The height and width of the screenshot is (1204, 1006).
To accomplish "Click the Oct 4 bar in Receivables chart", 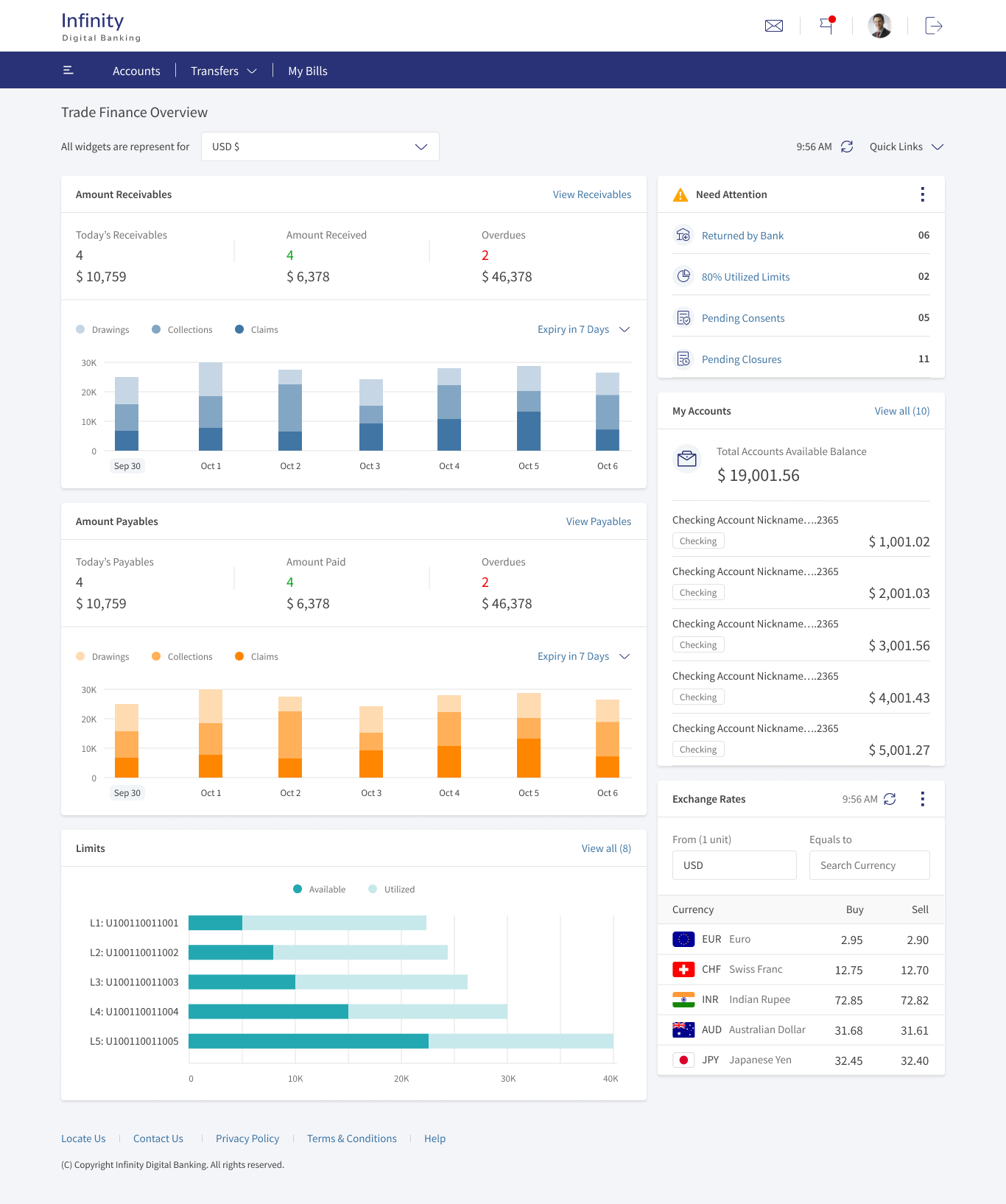I will tap(449, 409).
